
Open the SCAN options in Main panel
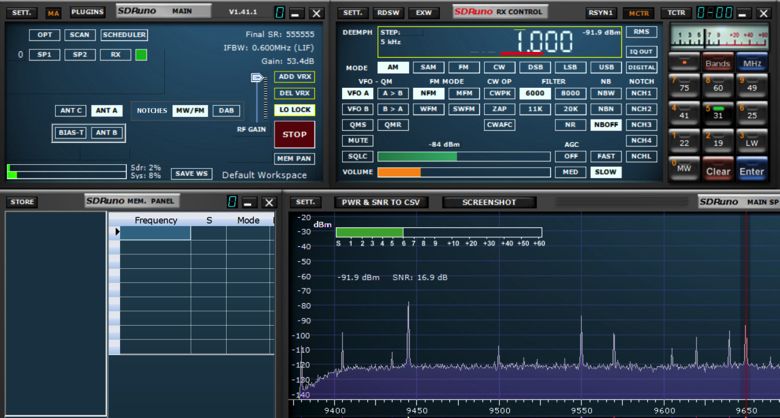pyautogui.click(x=80, y=35)
